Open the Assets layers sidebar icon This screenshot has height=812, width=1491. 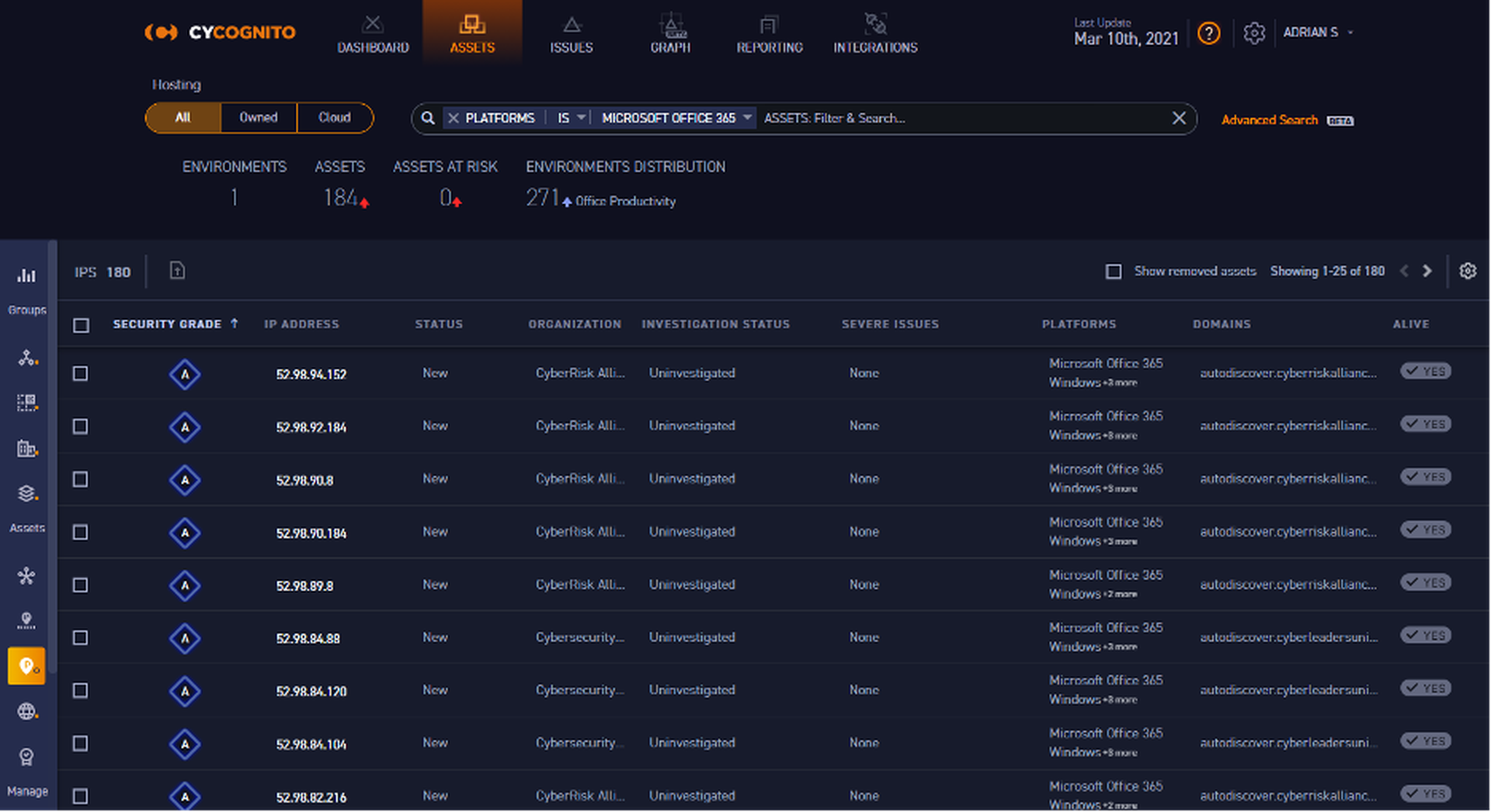click(x=27, y=494)
